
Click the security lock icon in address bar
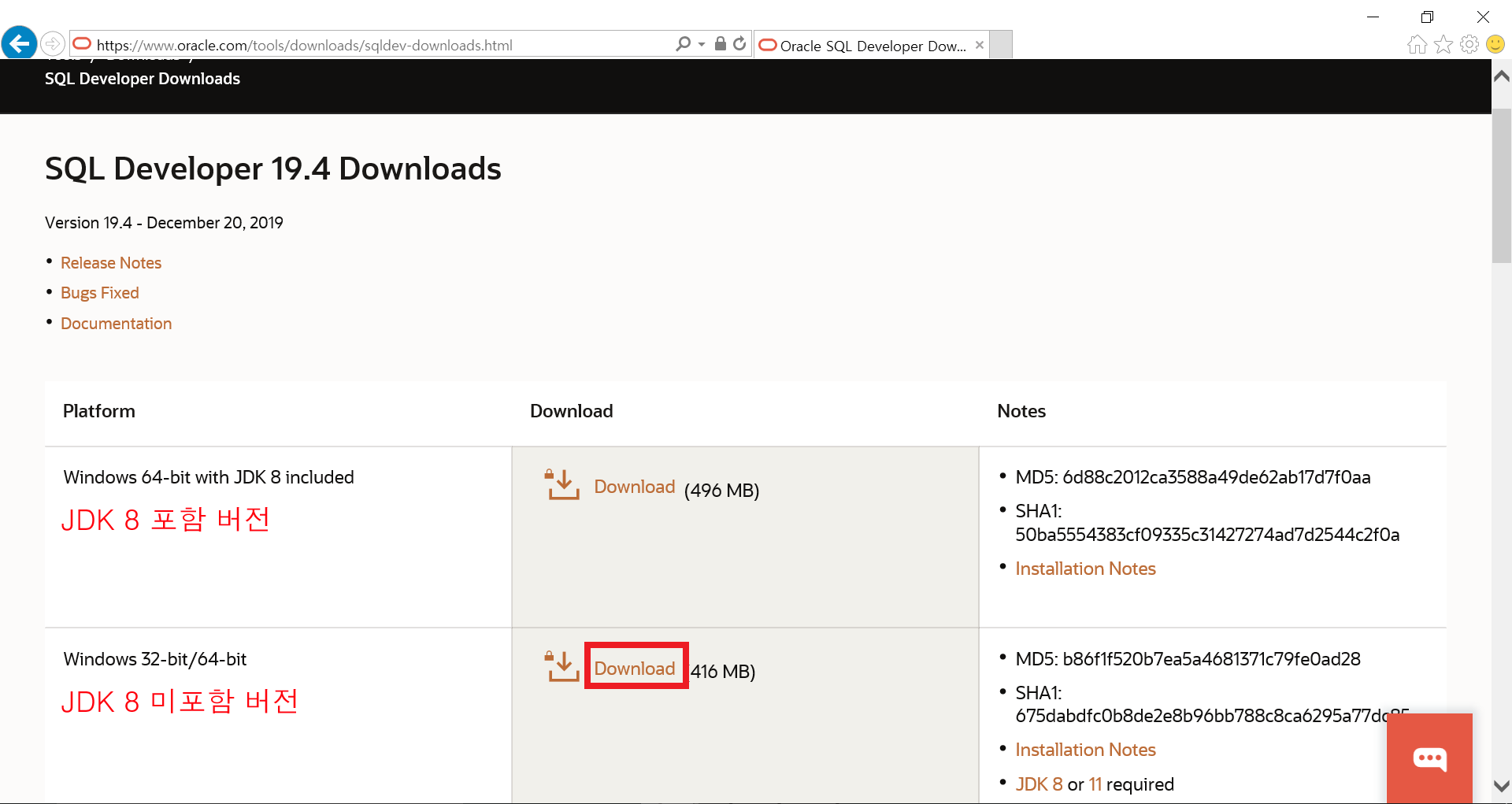point(720,44)
